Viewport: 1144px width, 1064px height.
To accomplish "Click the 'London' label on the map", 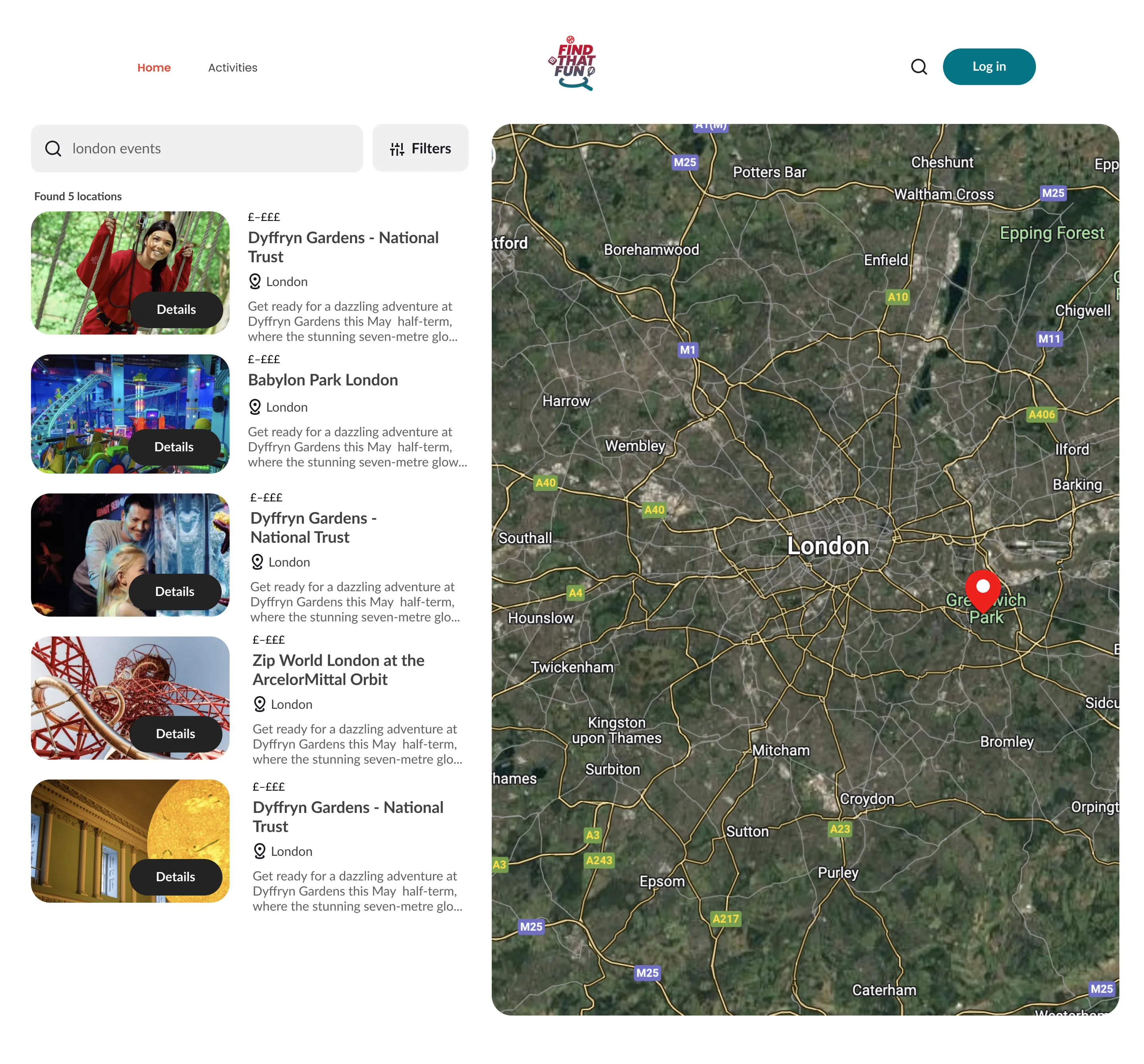I will pyautogui.click(x=828, y=546).
